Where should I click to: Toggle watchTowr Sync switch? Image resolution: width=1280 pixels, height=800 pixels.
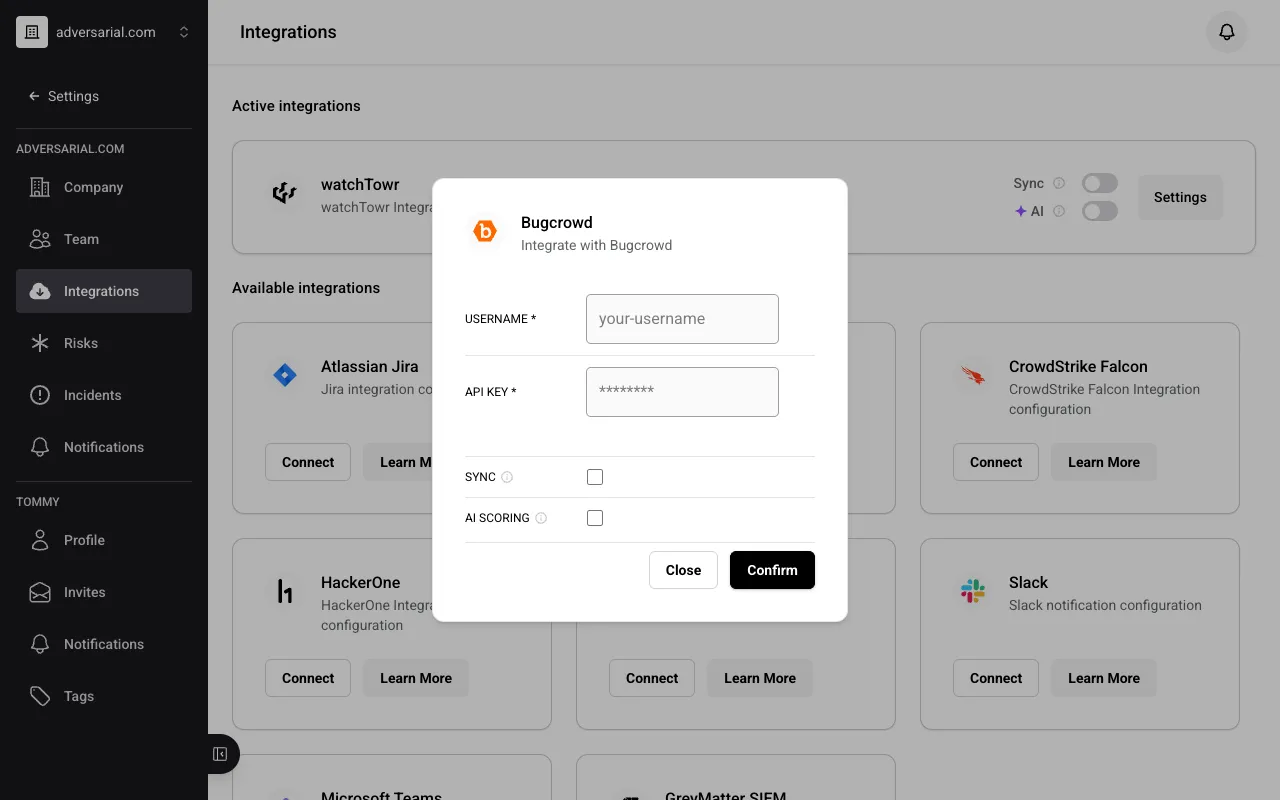pyautogui.click(x=1099, y=183)
